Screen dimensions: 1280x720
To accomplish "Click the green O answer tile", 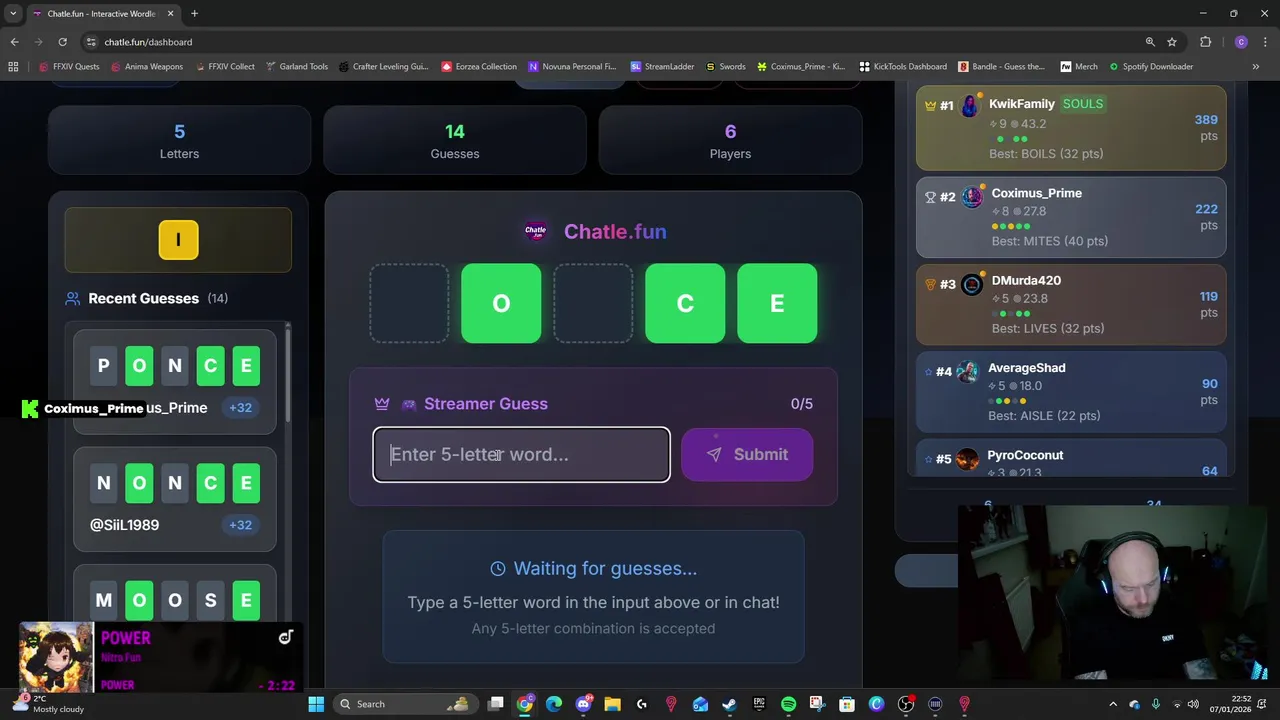I will [501, 303].
